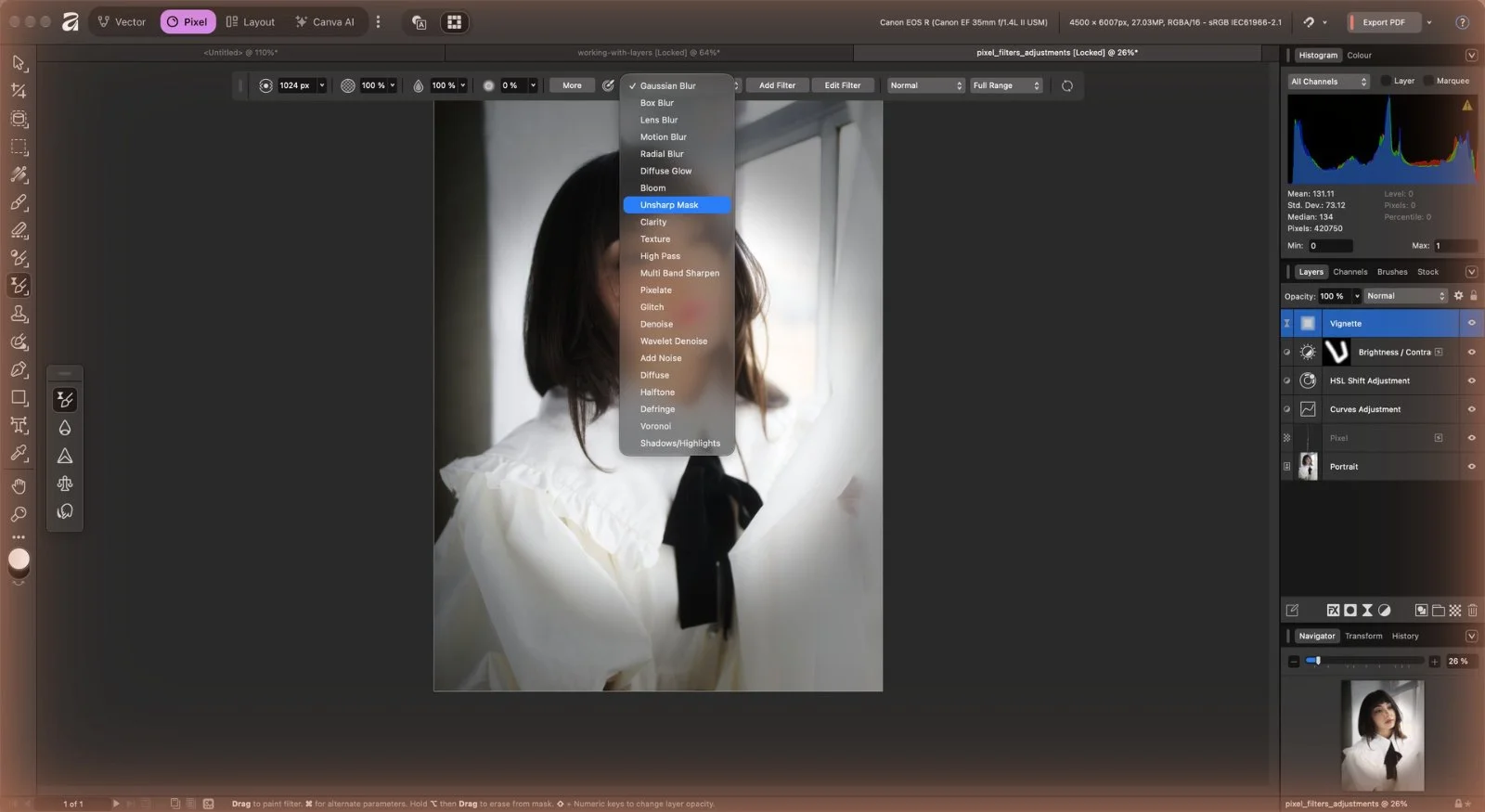This screenshot has width=1485, height=812.
Task: Enable the Layer histogram checkbox
Action: pyautogui.click(x=1386, y=81)
